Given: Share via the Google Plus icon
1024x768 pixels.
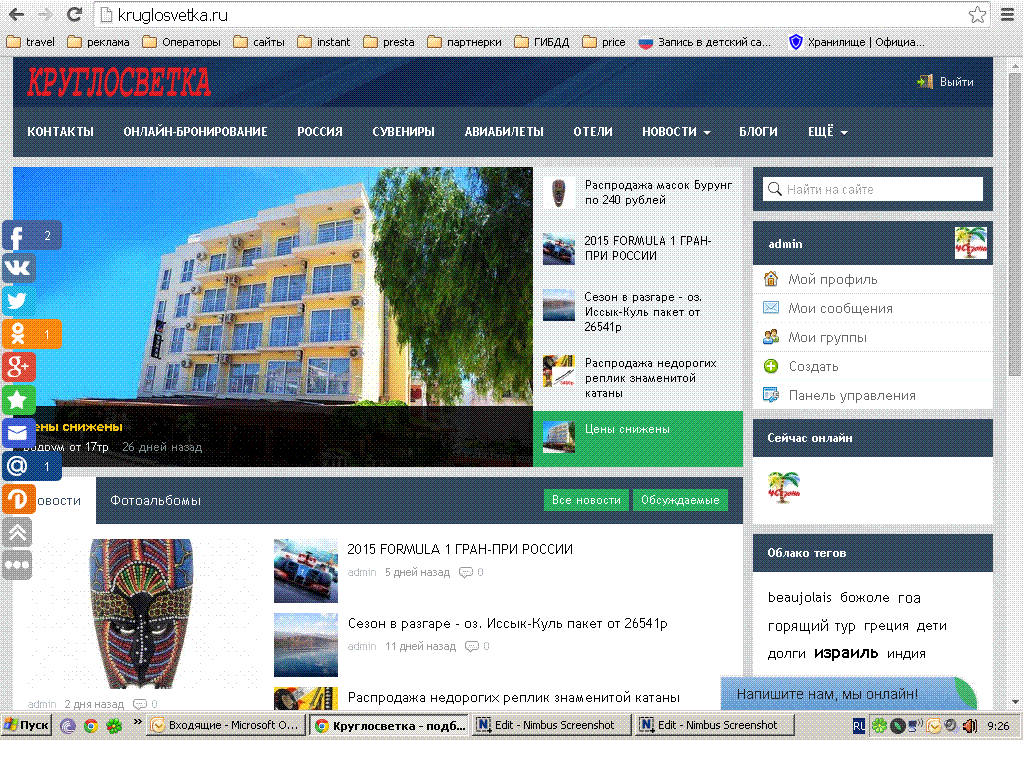Looking at the screenshot, I should [x=18, y=367].
